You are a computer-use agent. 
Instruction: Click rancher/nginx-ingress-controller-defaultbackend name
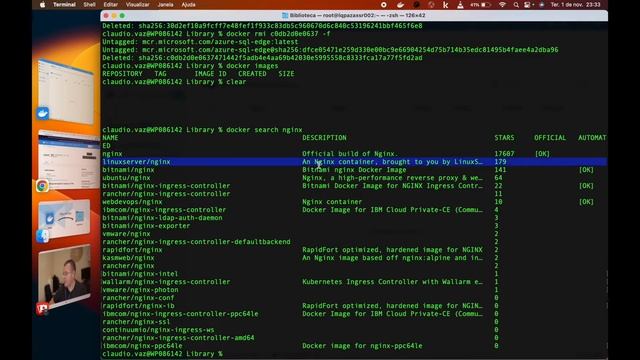click(196, 242)
